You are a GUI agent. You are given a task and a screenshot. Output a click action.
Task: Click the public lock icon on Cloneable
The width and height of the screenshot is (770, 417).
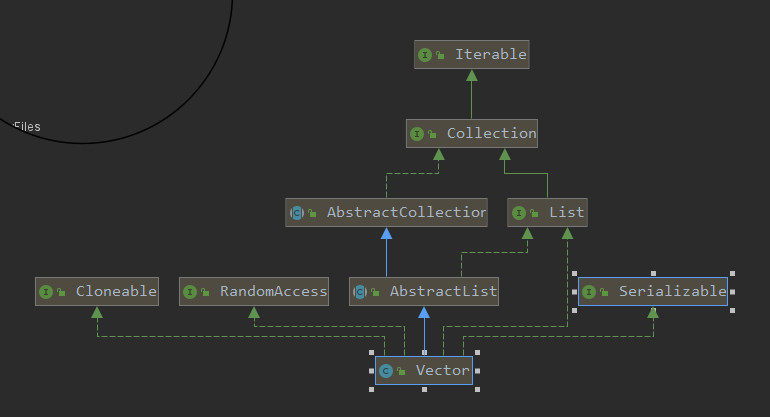click(61, 293)
